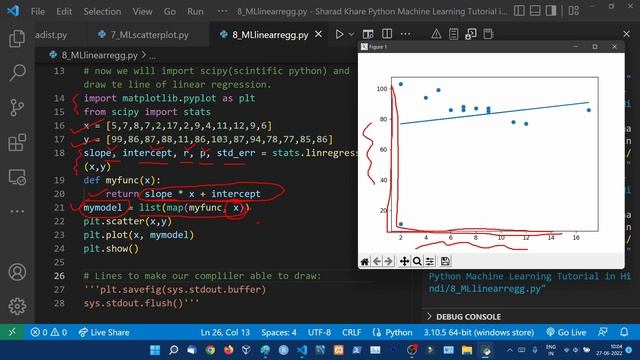Screen dimensions: 640x360
Task: Open notifications bell in status bar
Action: (624, 332)
